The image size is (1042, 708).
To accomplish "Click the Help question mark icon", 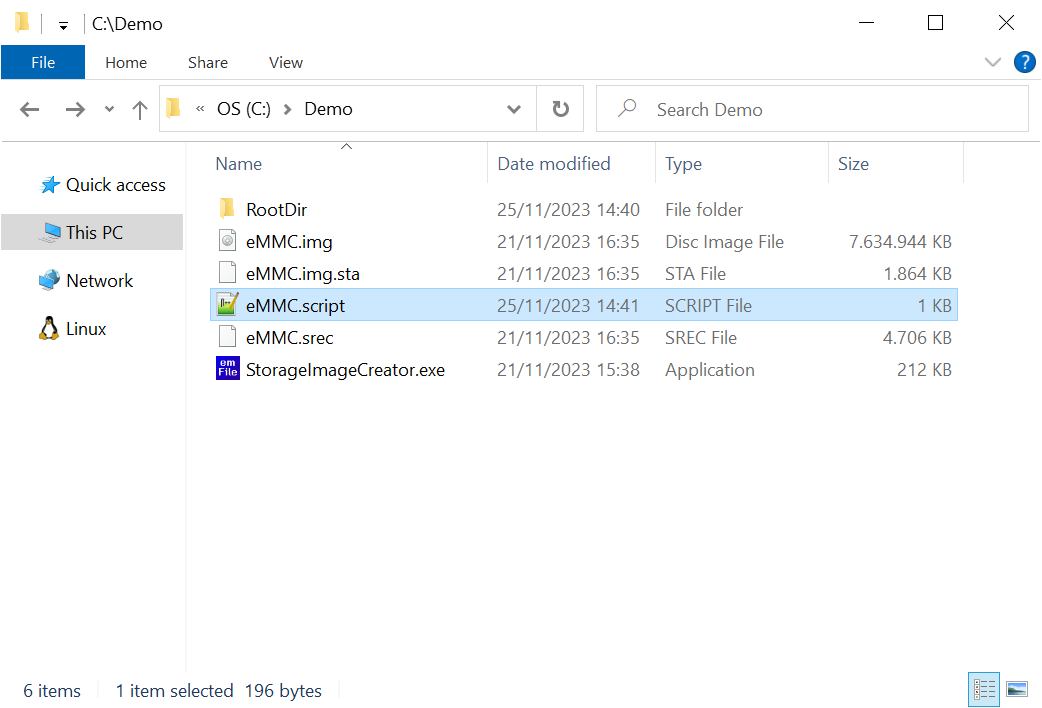I will click(1024, 62).
